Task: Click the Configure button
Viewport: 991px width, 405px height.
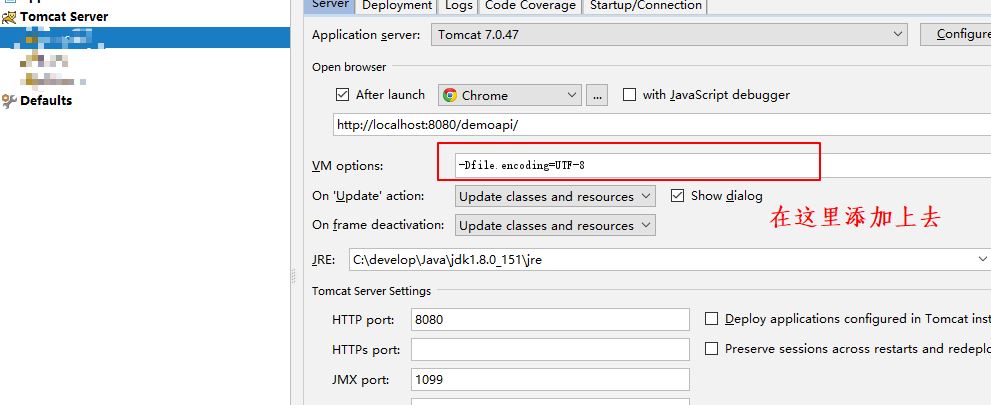Action: pos(956,34)
